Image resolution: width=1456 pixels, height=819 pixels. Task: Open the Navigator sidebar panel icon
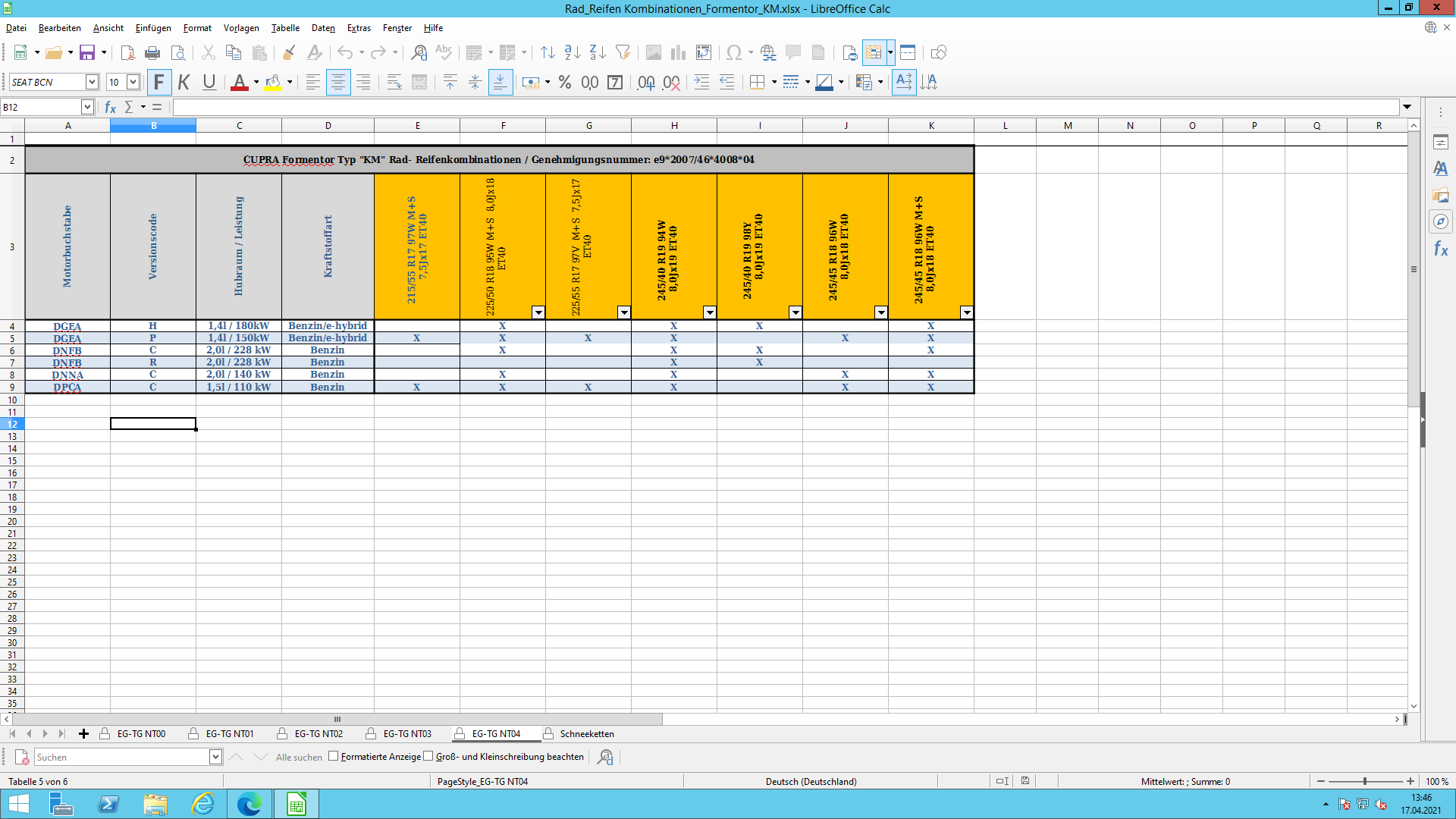[1440, 221]
